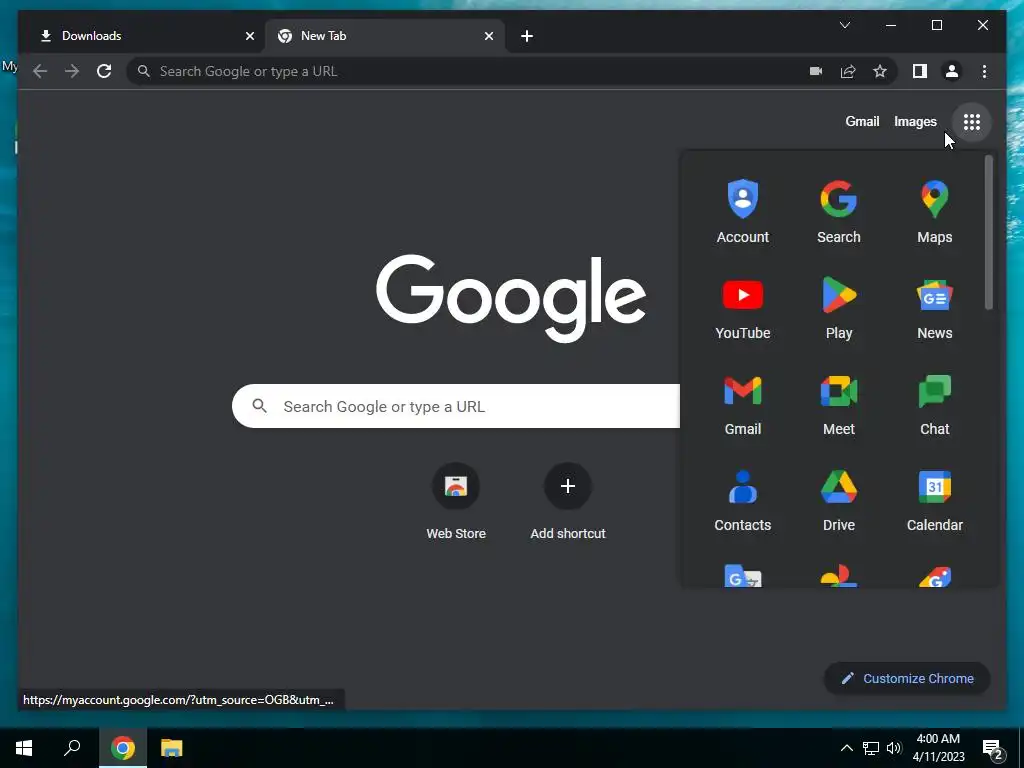The height and width of the screenshot is (768, 1024).
Task: Open the Windows Start menu
Action: pyautogui.click(x=24, y=748)
